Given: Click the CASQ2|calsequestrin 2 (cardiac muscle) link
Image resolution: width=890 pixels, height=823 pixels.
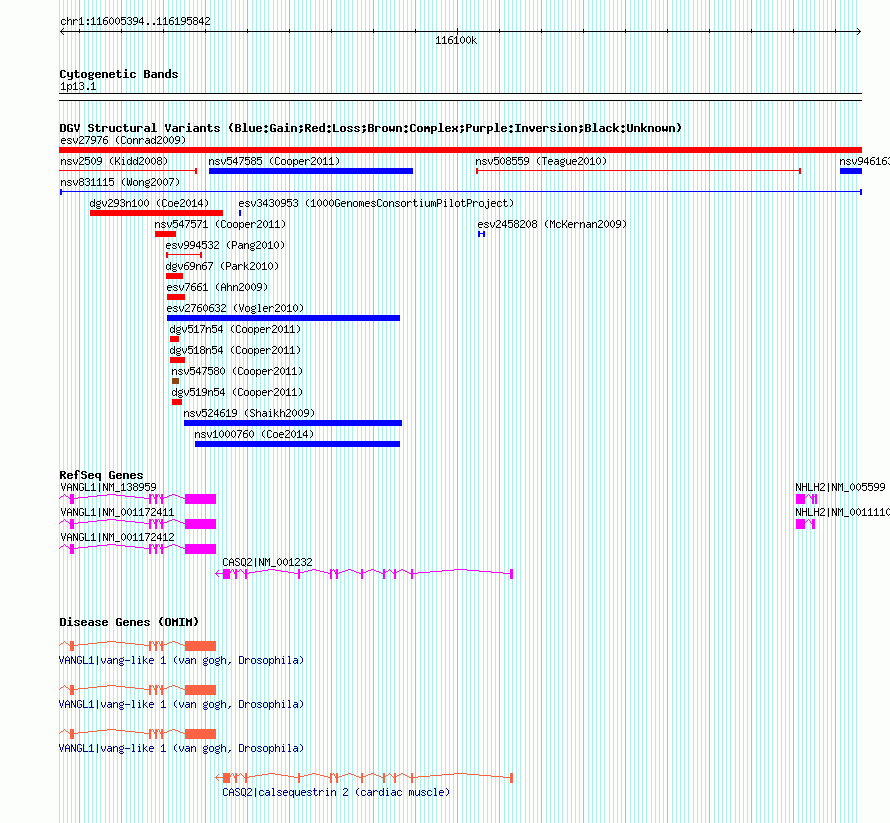Looking at the screenshot, I should (x=336, y=792).
